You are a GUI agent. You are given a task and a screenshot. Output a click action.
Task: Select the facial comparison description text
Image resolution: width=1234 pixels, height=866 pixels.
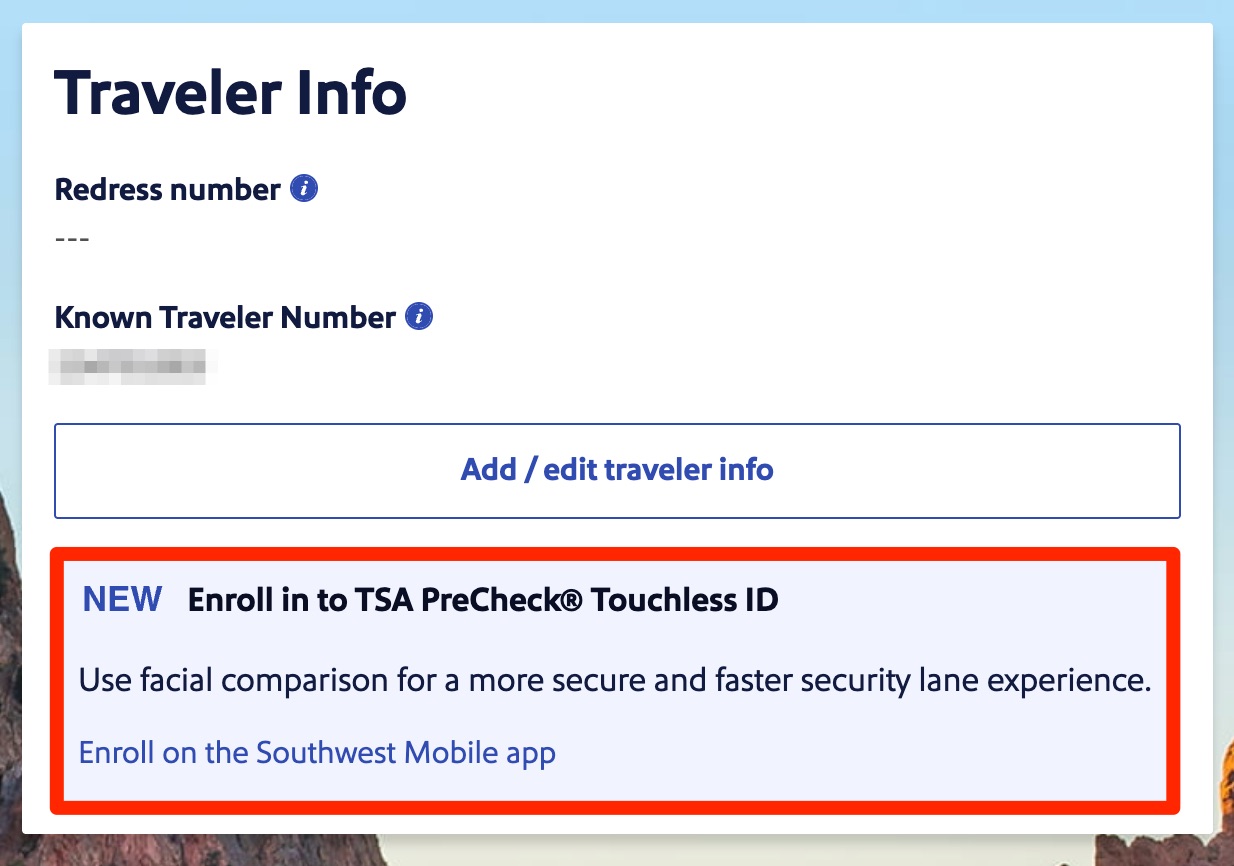[x=614, y=679]
